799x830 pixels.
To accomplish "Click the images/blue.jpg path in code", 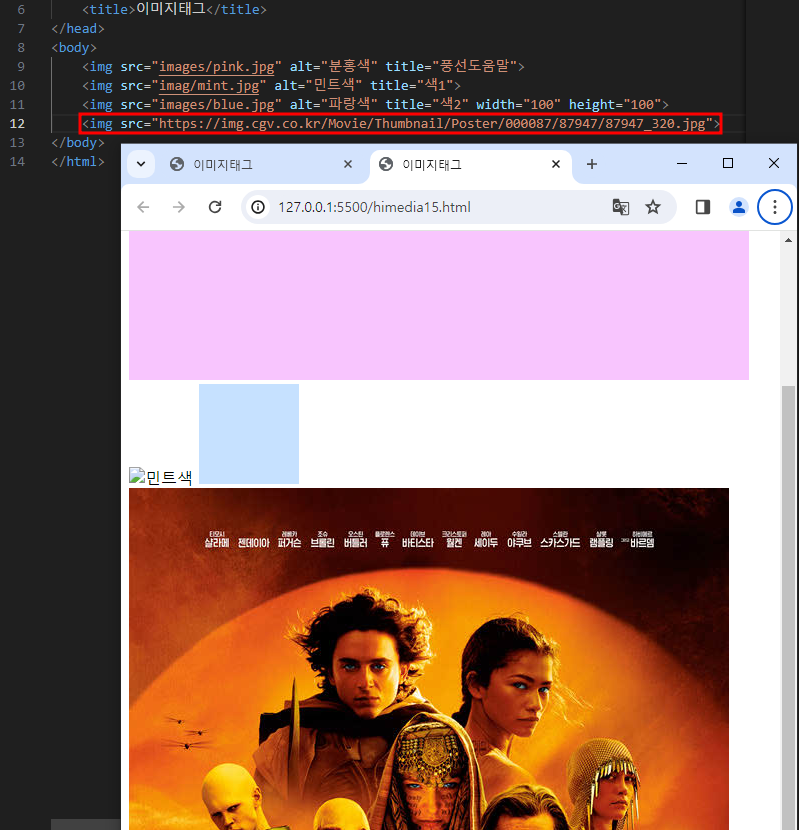I will pos(217,105).
